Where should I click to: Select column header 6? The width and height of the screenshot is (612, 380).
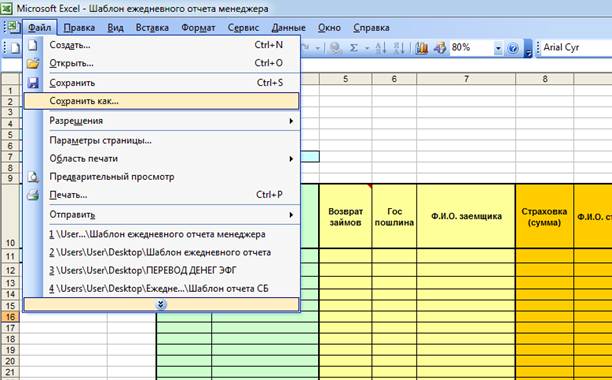[x=394, y=79]
